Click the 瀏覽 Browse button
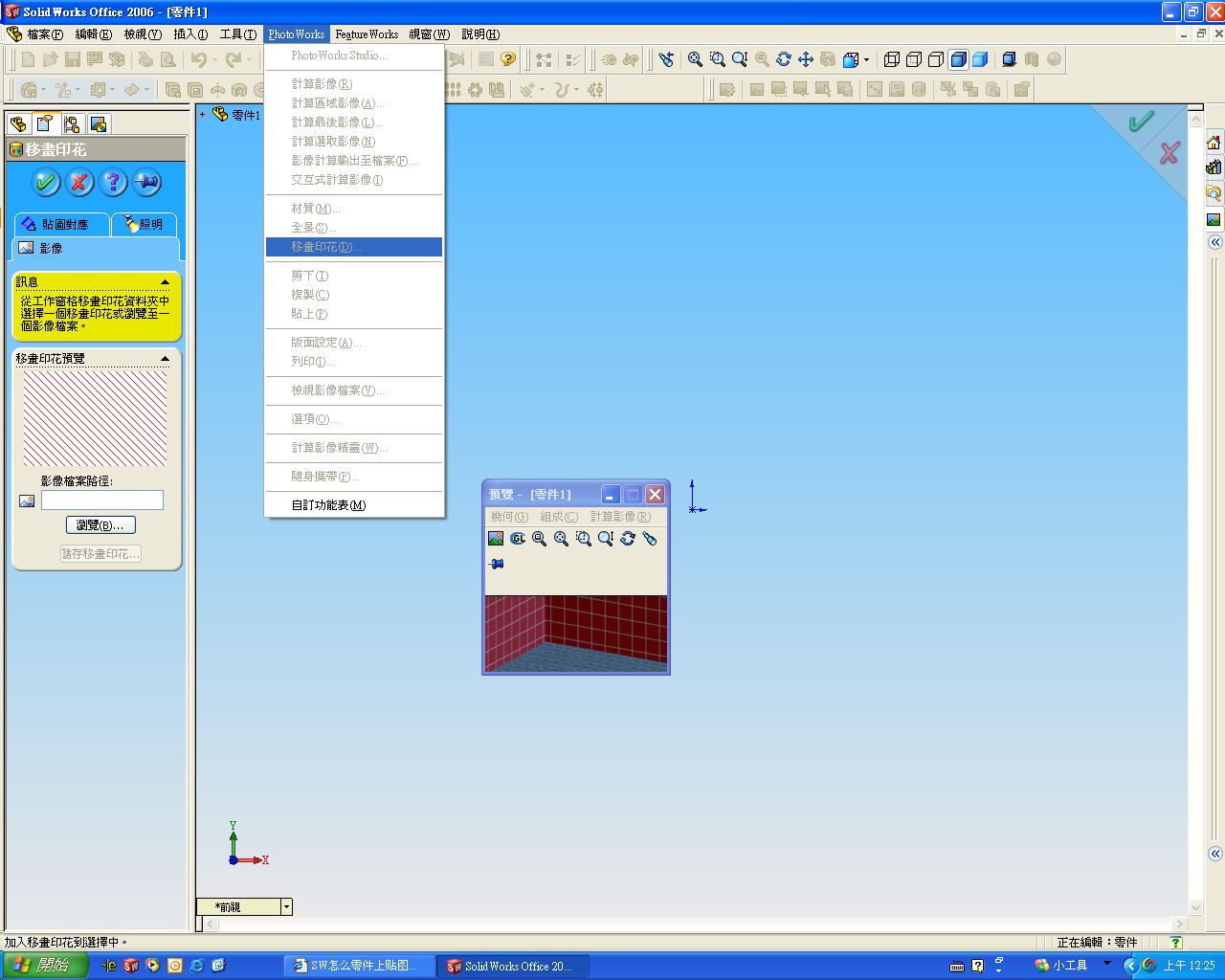Image resolution: width=1225 pixels, height=980 pixels. pos(100,525)
